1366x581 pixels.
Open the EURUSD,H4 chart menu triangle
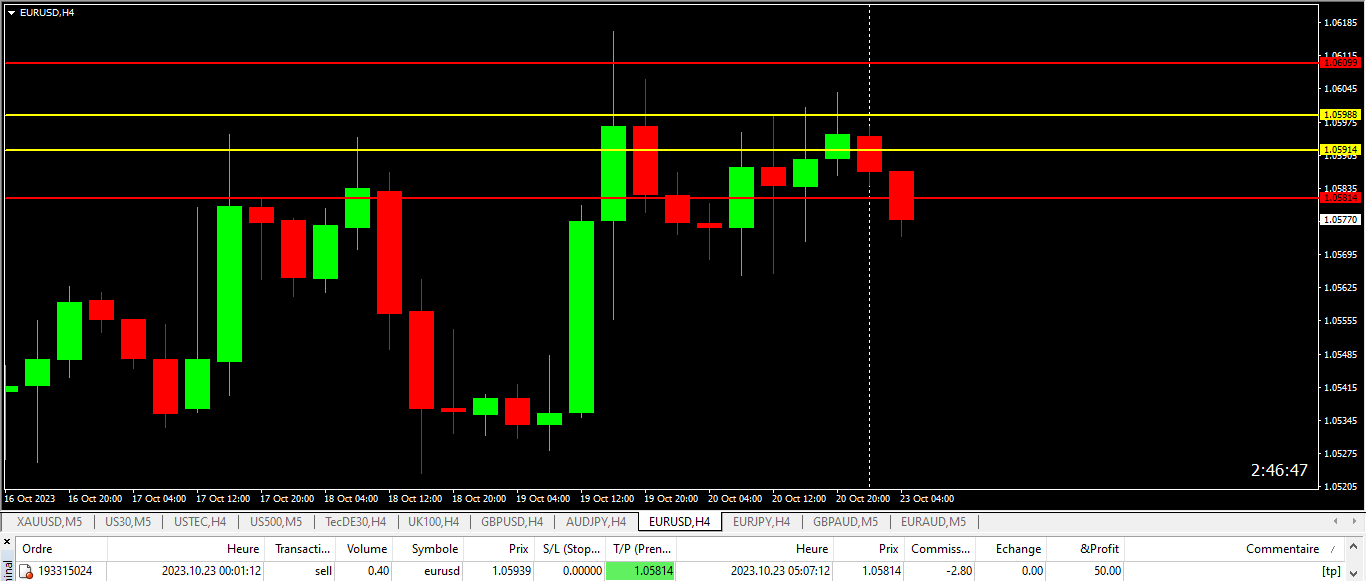point(11,12)
